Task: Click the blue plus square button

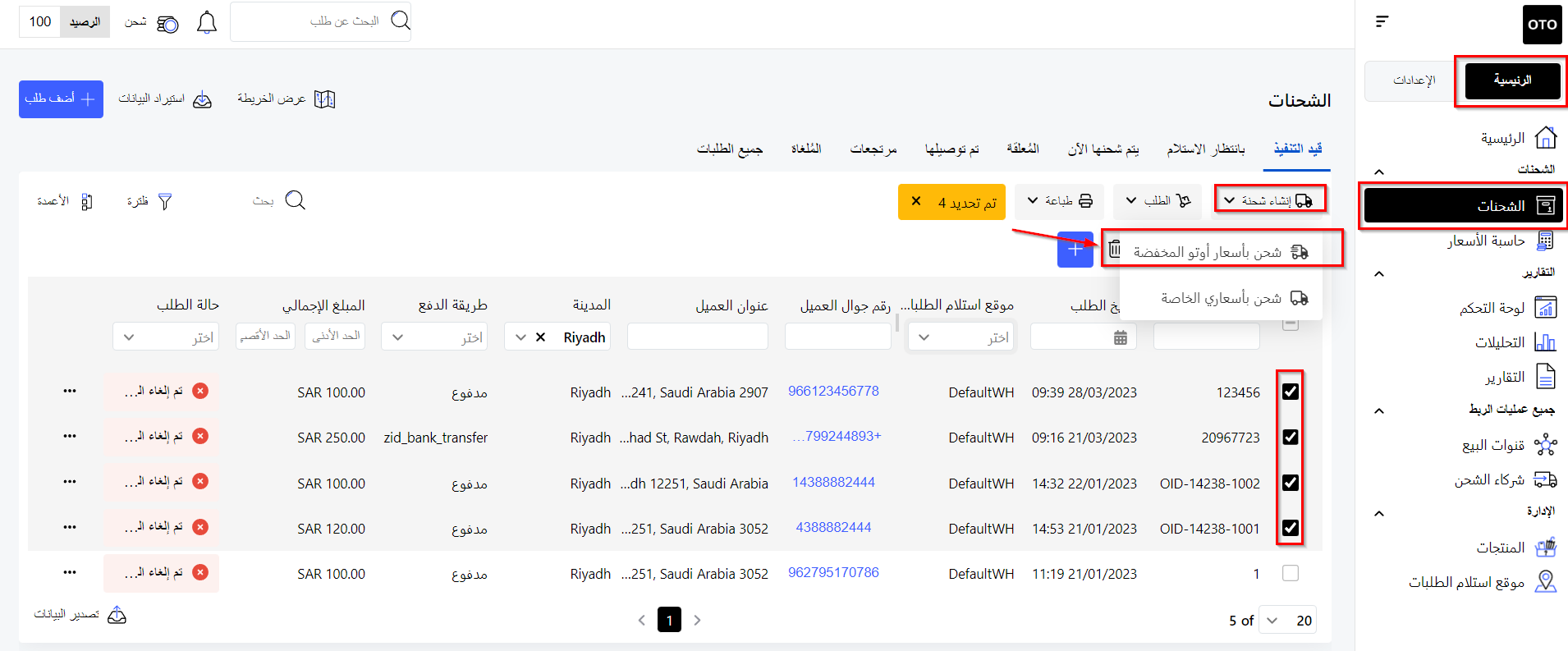Action: [x=1075, y=250]
